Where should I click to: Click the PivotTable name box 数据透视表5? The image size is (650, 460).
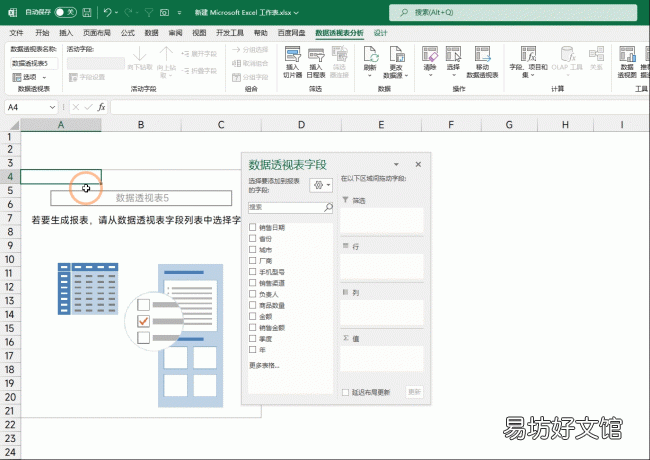(34, 63)
